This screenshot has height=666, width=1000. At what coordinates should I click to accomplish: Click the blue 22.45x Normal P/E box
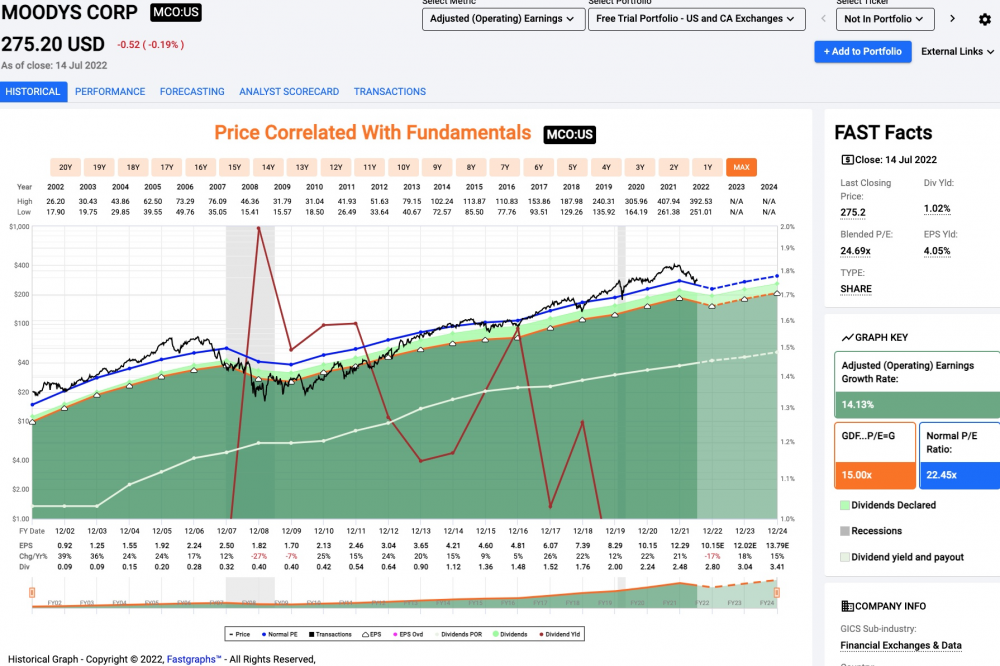pyautogui.click(x=960, y=475)
